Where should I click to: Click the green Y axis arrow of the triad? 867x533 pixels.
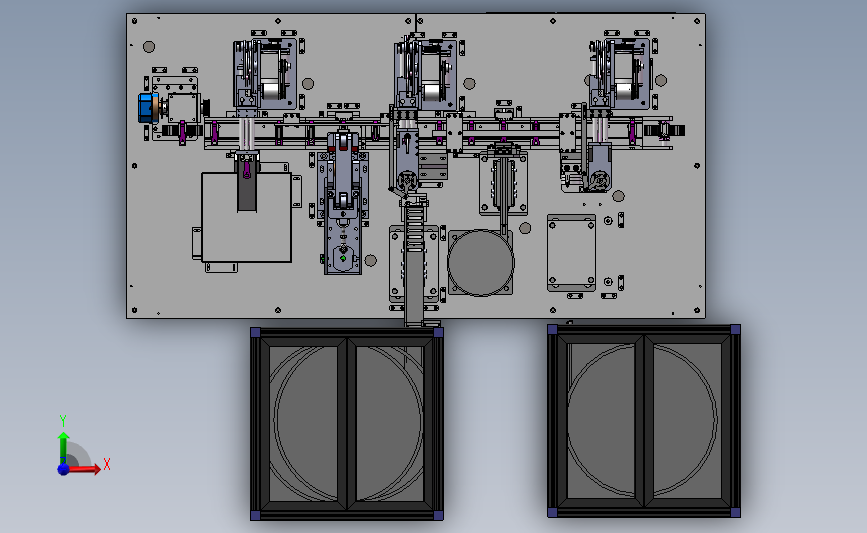click(x=64, y=448)
